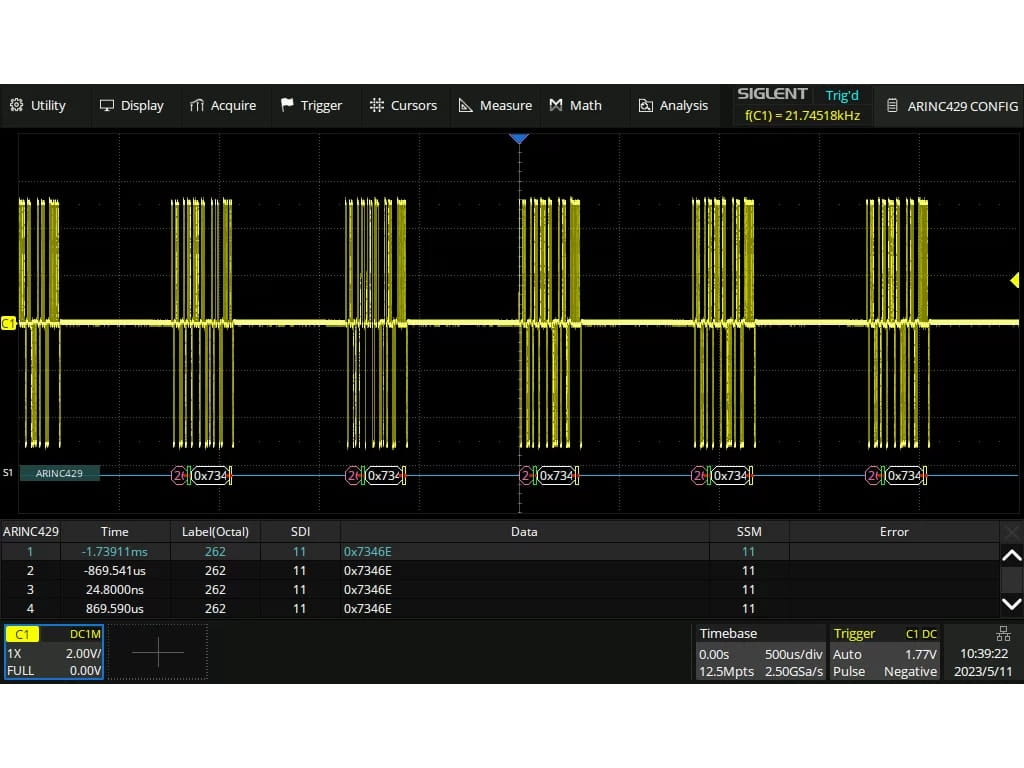This screenshot has height=768, width=1024.
Task: Open the Math menu
Action: coord(576,105)
